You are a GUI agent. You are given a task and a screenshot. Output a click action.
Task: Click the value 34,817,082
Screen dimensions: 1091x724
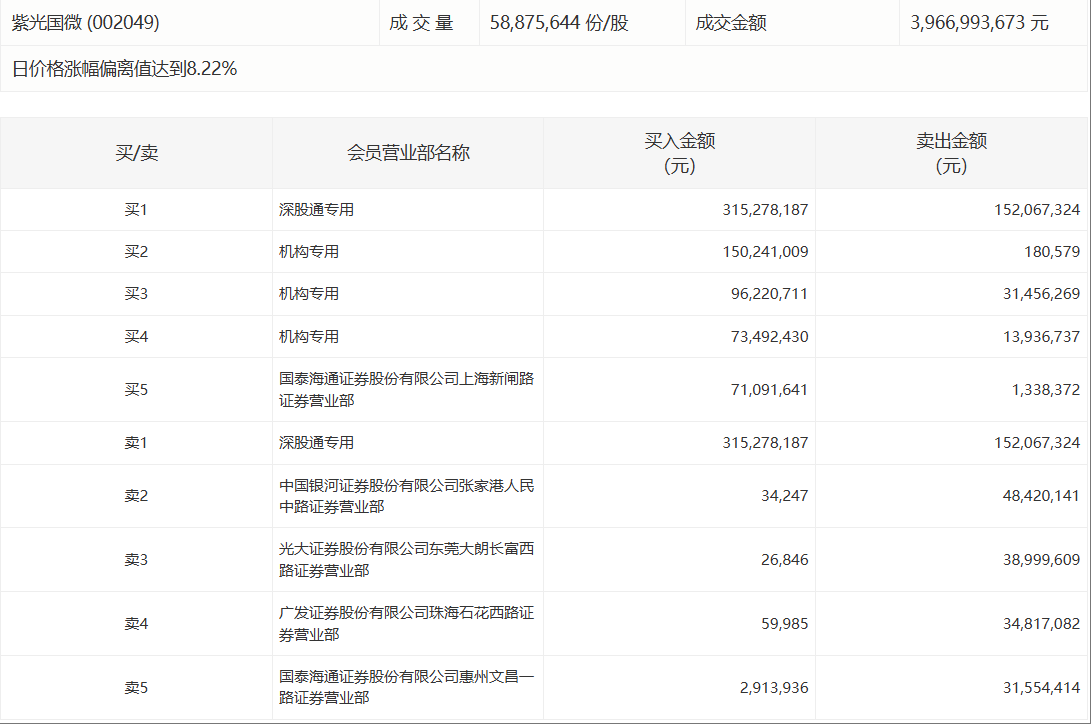[1041, 624]
